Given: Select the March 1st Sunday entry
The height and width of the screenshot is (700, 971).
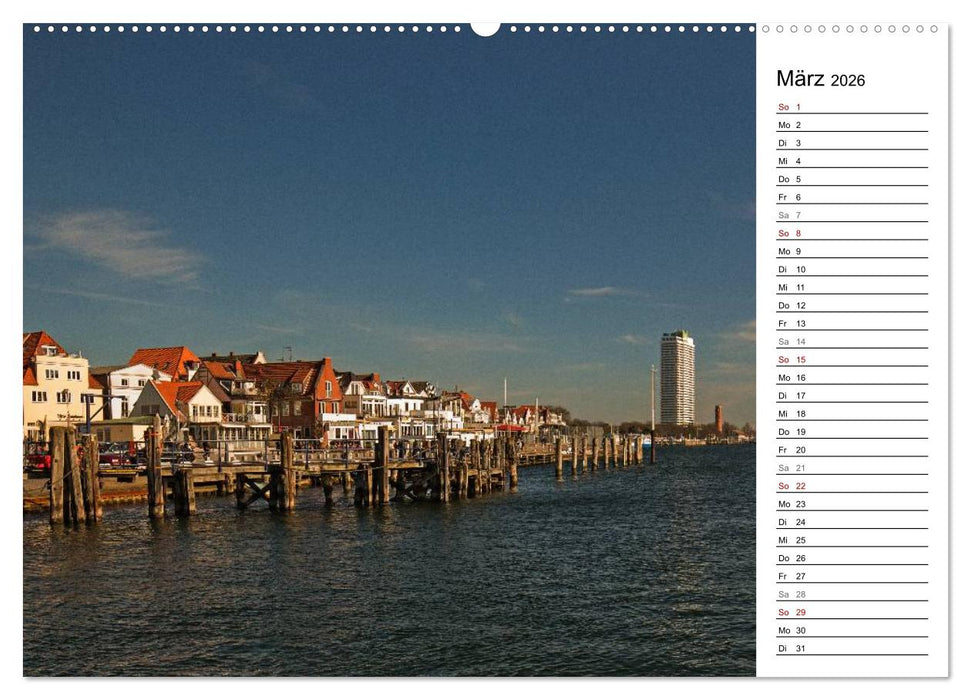Looking at the screenshot, I should [788, 105].
